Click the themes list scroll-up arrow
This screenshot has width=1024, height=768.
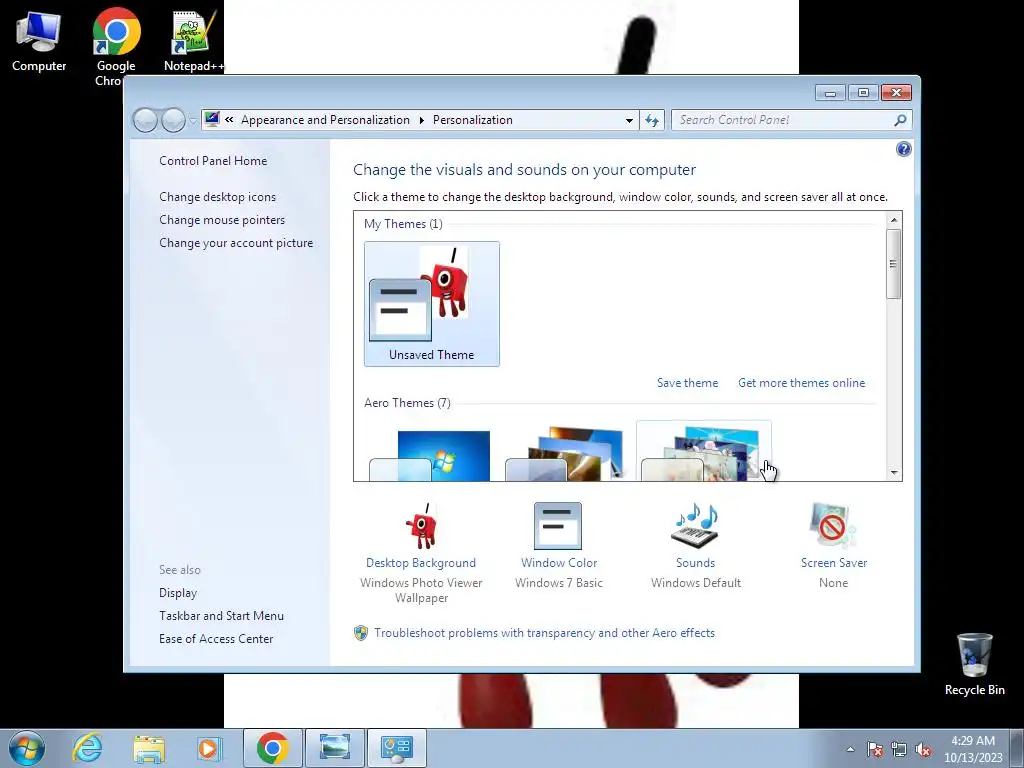pyautogui.click(x=894, y=220)
